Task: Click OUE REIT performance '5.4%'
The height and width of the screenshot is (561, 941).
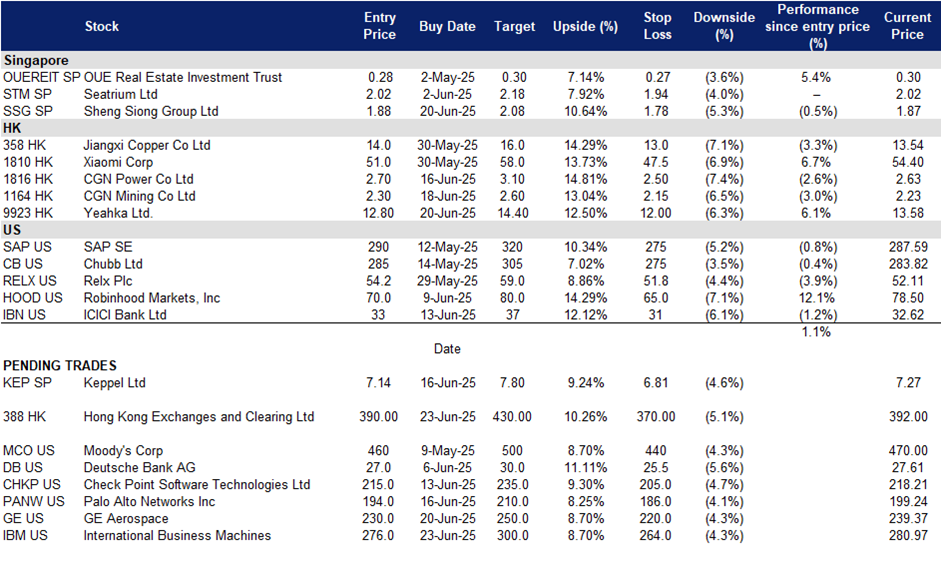Action: pos(816,77)
